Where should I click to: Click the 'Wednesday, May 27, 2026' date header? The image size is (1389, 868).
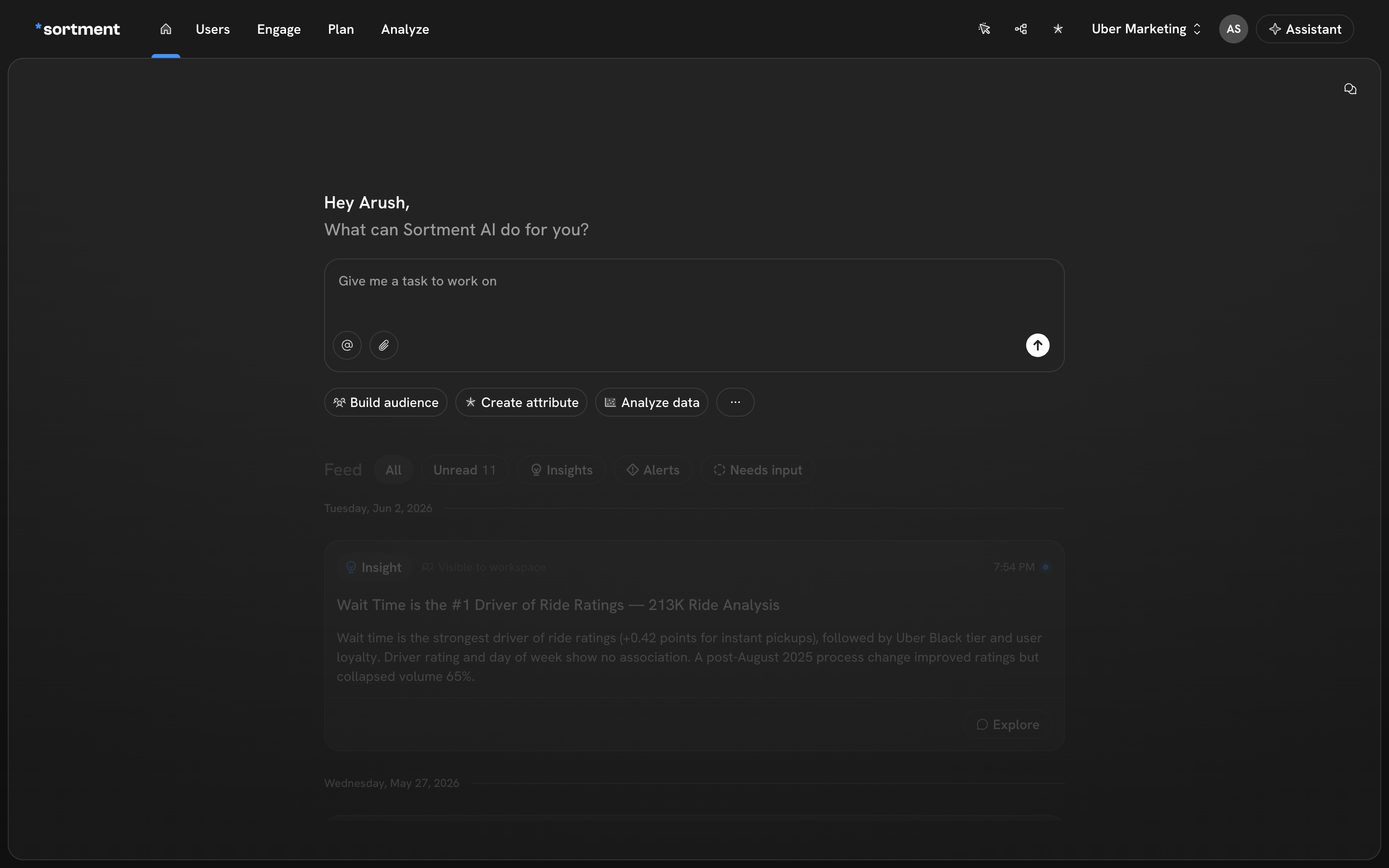(392, 783)
